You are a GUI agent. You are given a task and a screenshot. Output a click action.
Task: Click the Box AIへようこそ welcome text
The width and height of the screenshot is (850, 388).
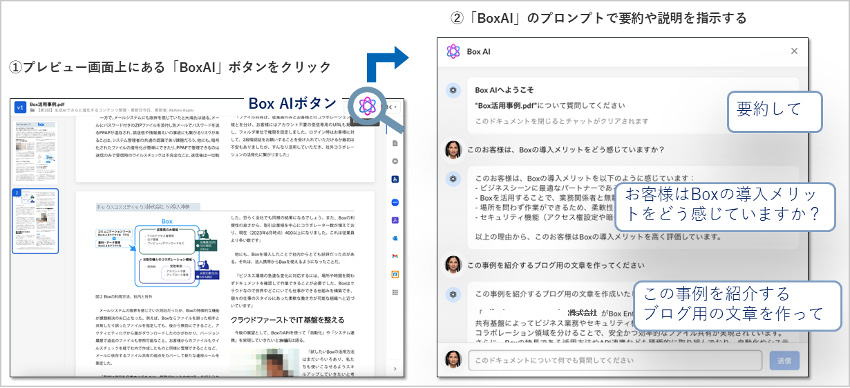(x=504, y=90)
